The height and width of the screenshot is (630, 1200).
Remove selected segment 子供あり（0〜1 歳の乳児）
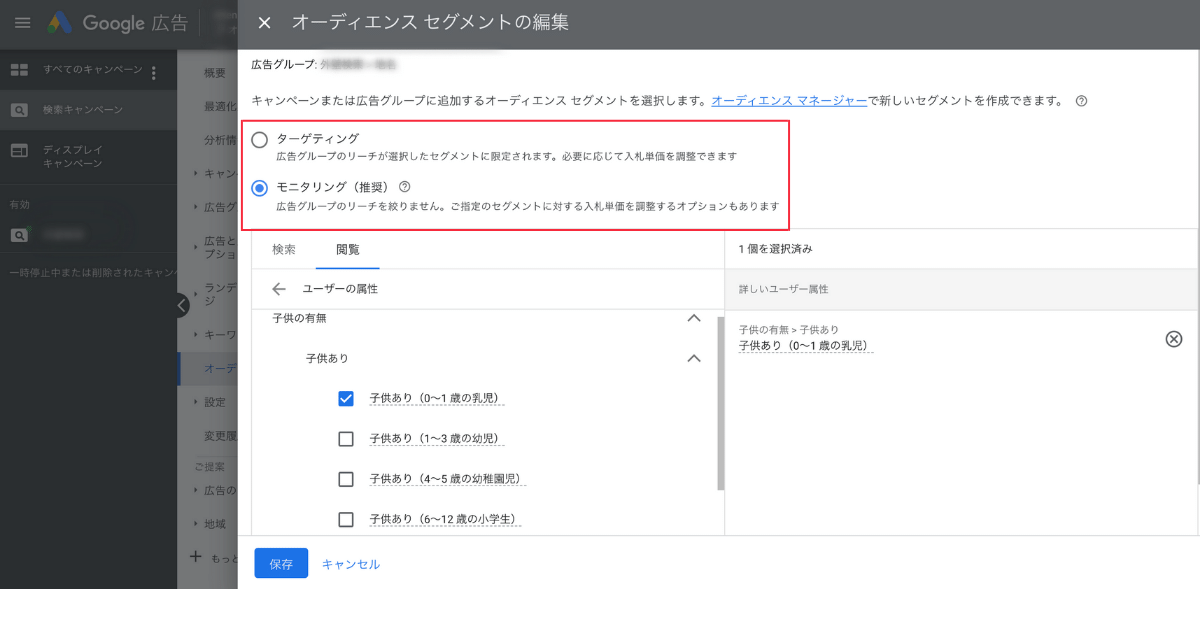1174,339
